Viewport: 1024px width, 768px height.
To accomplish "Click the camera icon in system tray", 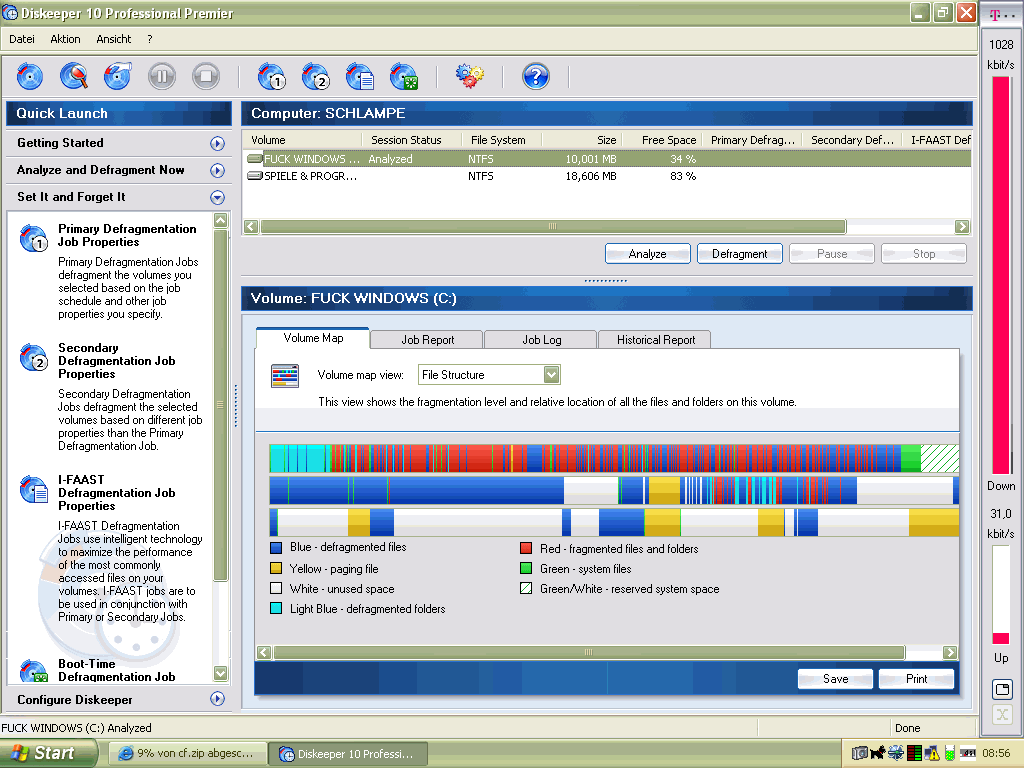I will point(859,754).
